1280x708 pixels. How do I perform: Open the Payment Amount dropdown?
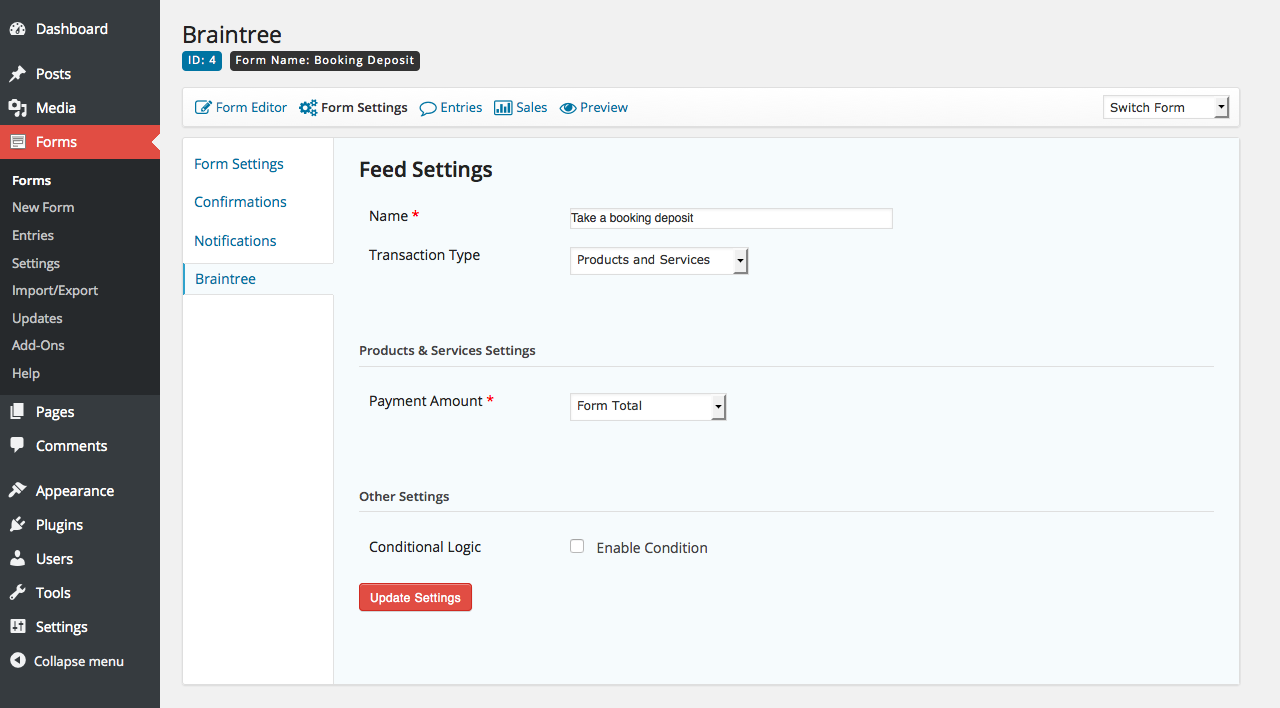648,406
